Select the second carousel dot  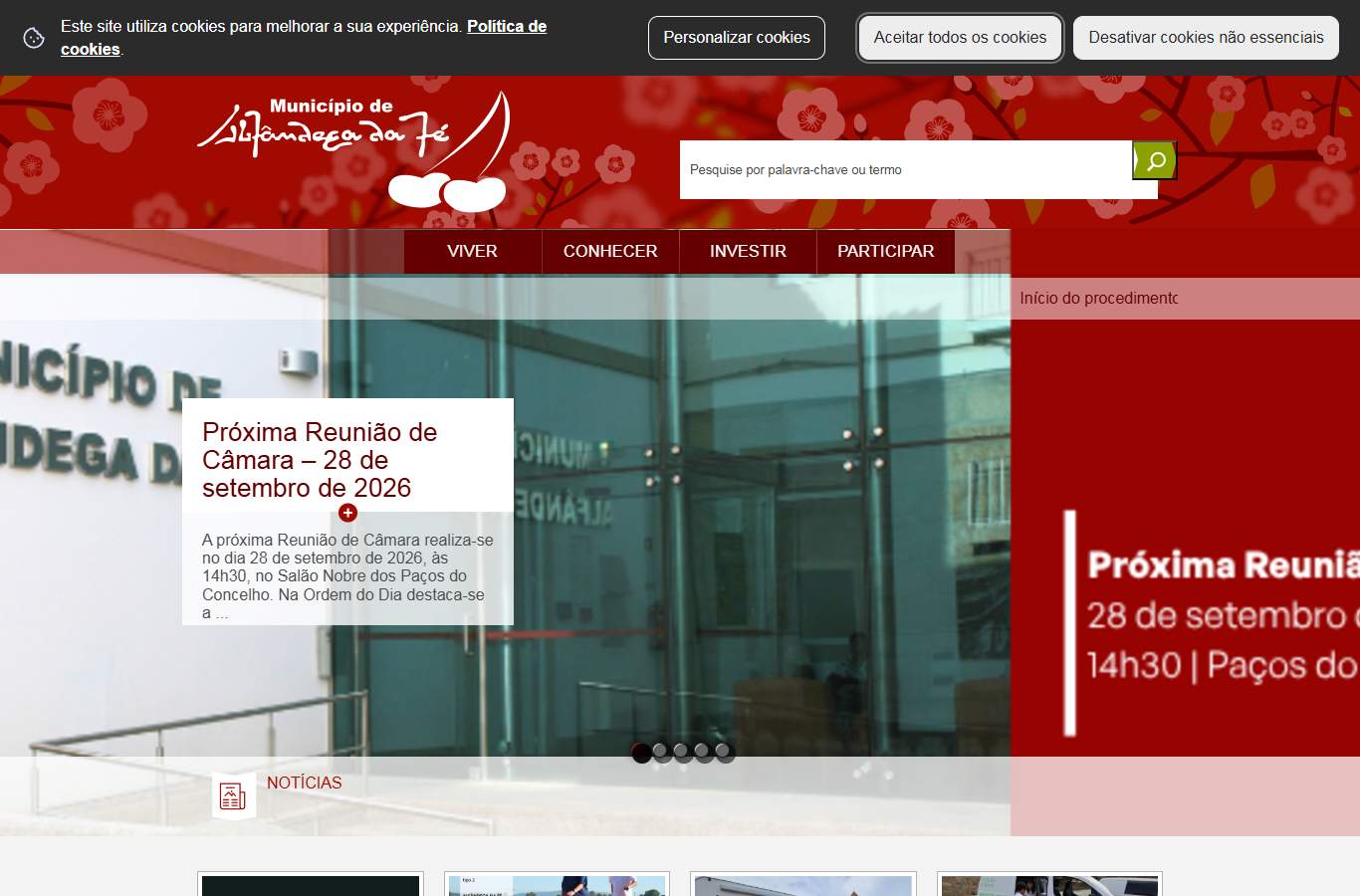pos(662,753)
